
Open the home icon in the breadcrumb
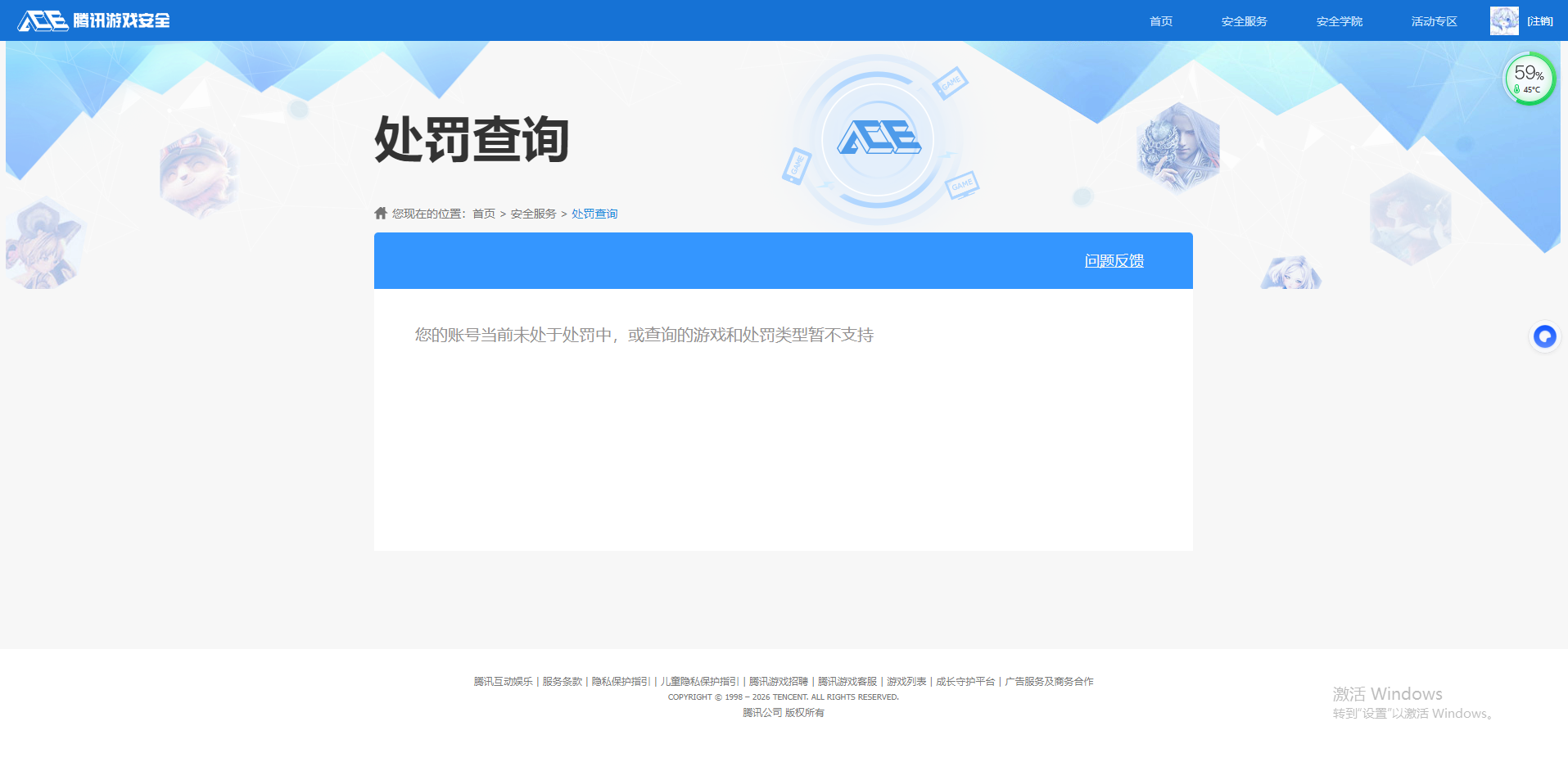(380, 212)
